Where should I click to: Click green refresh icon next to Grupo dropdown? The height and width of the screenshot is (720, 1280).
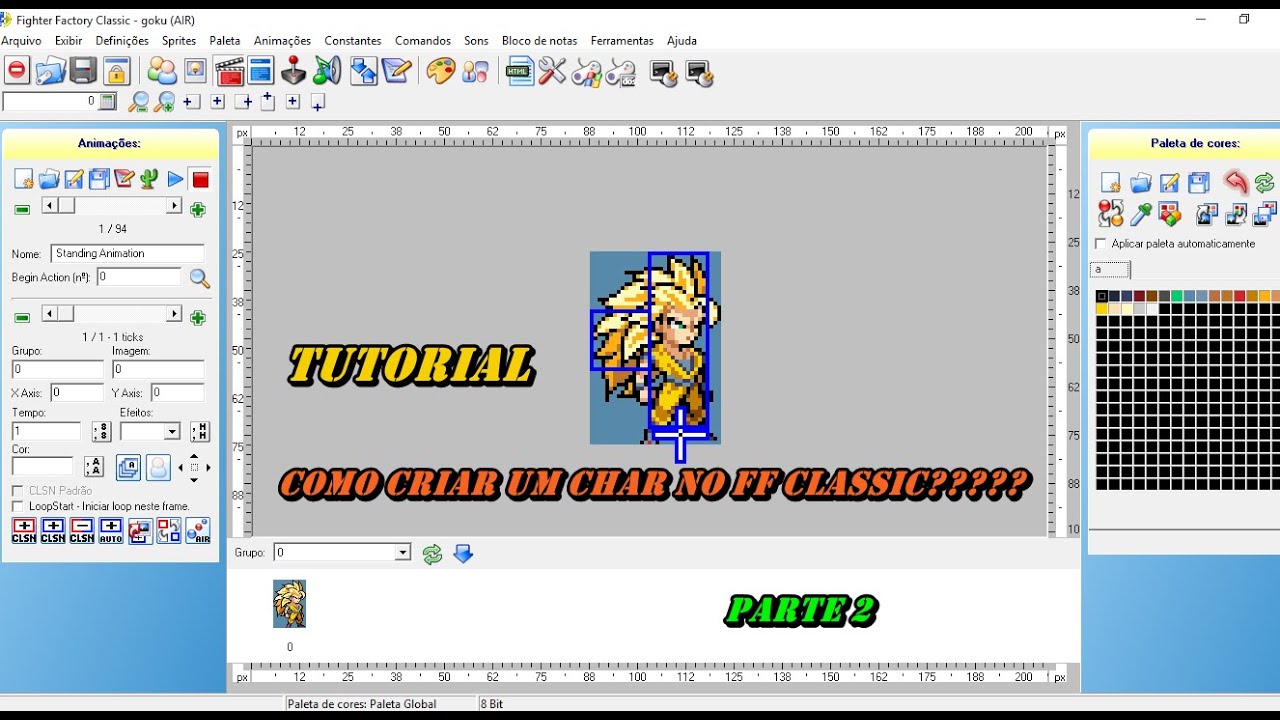[432, 554]
